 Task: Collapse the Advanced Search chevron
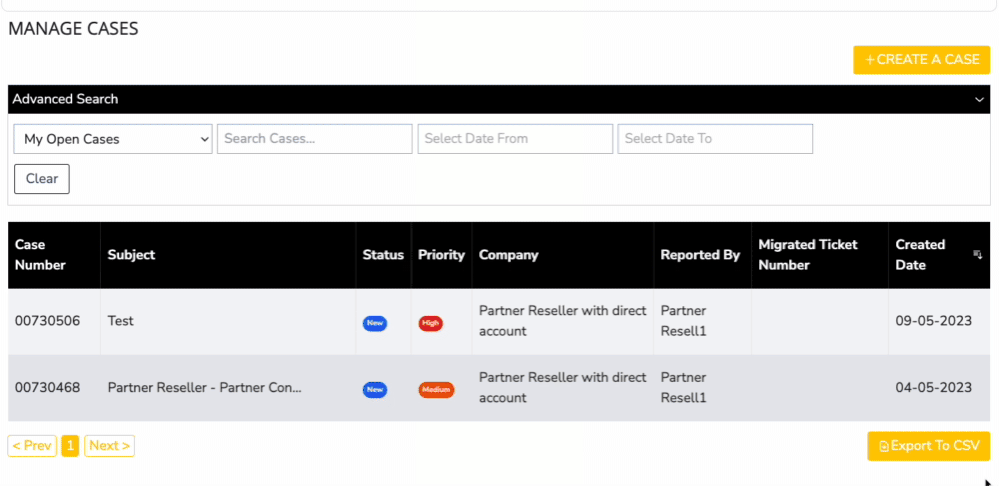point(979,99)
